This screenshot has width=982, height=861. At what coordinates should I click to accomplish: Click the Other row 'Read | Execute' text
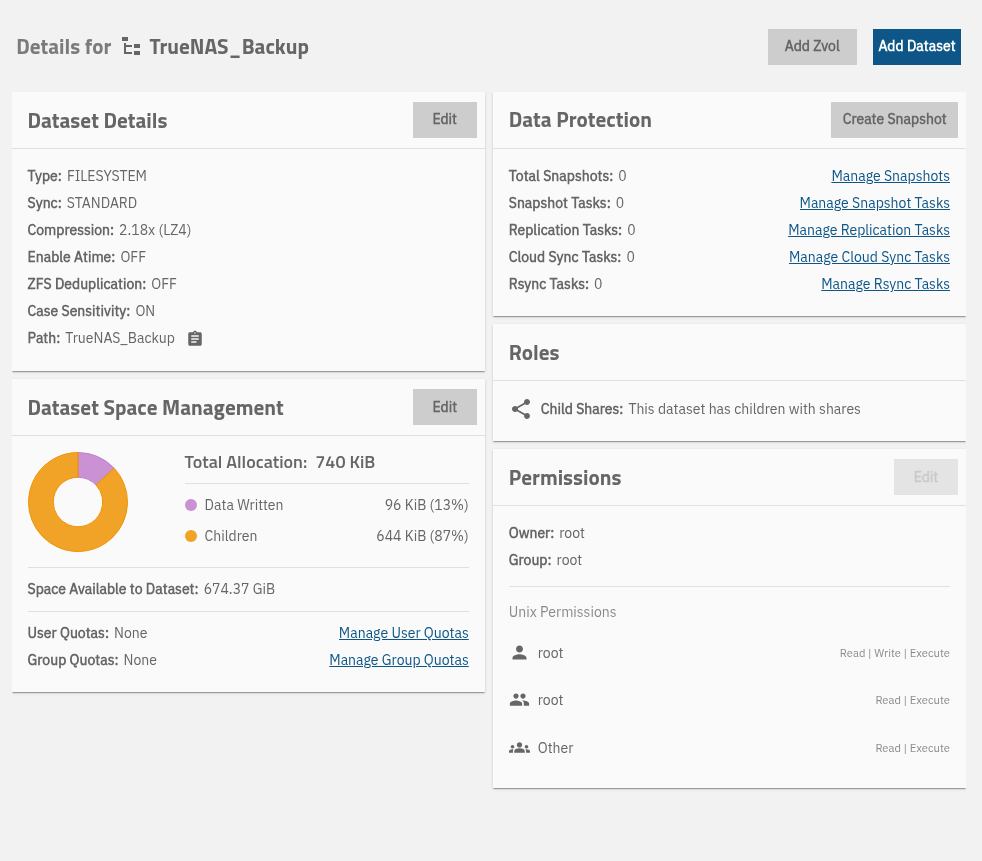pyautogui.click(x=912, y=748)
